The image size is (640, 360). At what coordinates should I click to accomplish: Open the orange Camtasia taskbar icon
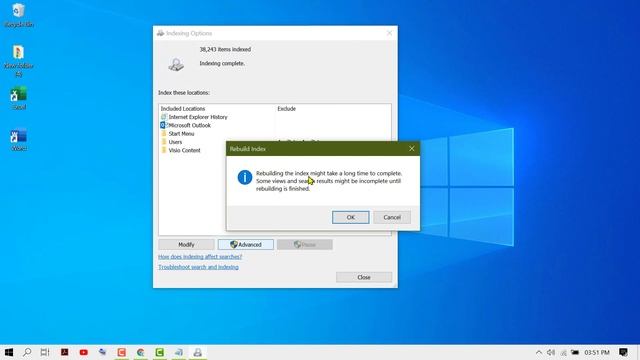pos(122,352)
